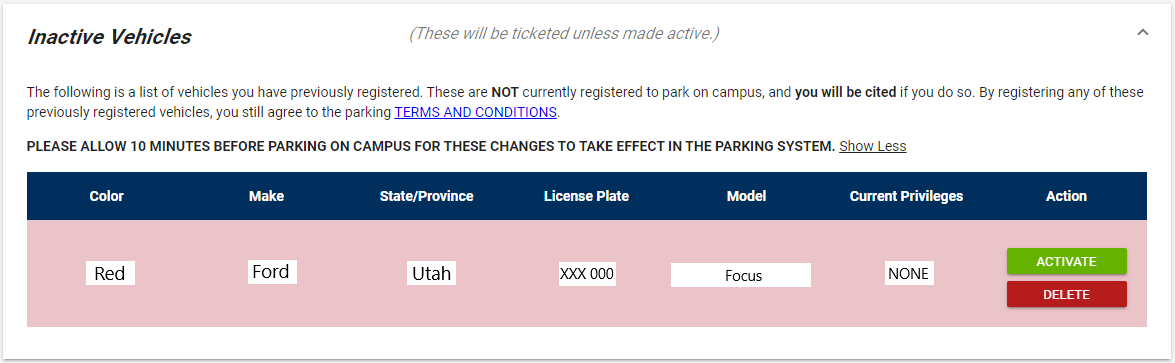Click the Color column header

106,196
